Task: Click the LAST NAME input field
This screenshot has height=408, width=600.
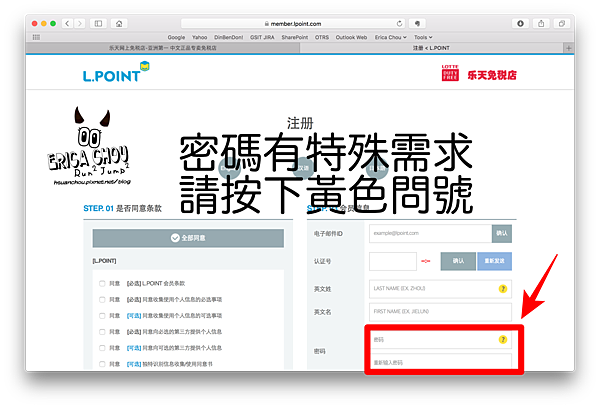Action: click(x=440, y=289)
